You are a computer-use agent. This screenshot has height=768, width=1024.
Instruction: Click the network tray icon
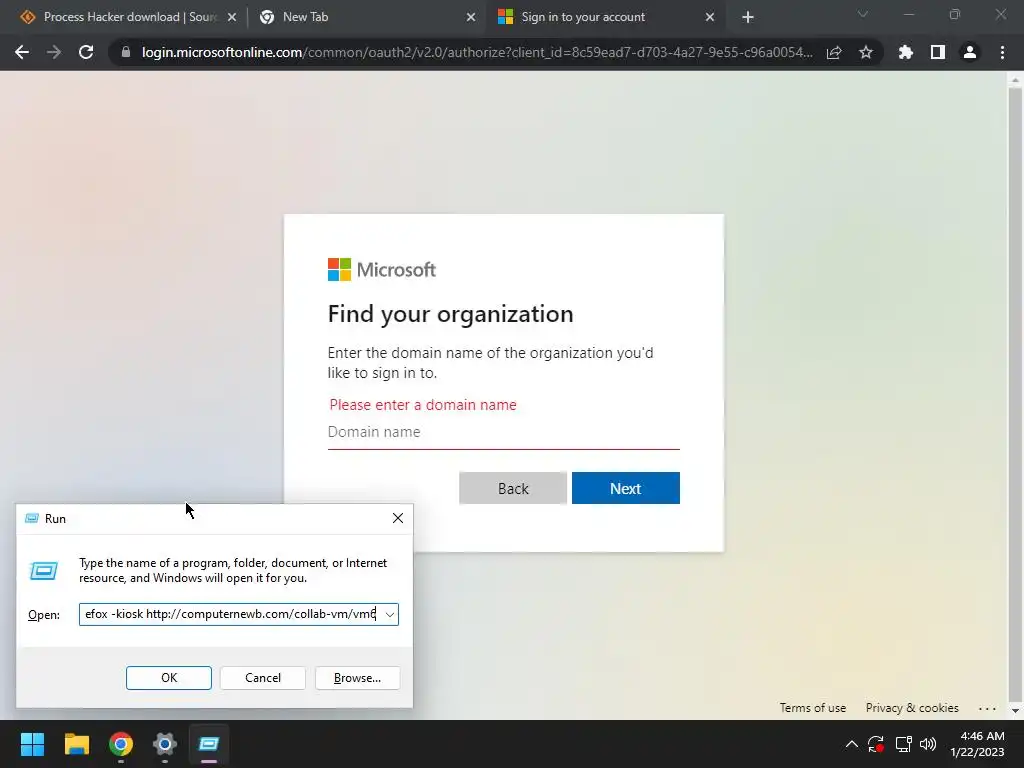(x=904, y=744)
